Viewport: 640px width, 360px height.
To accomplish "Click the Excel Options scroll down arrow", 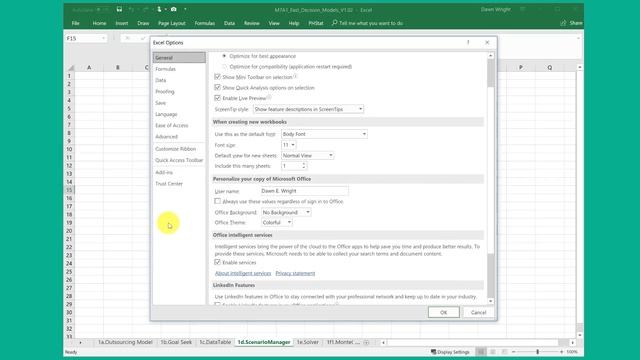I will coord(491,301).
